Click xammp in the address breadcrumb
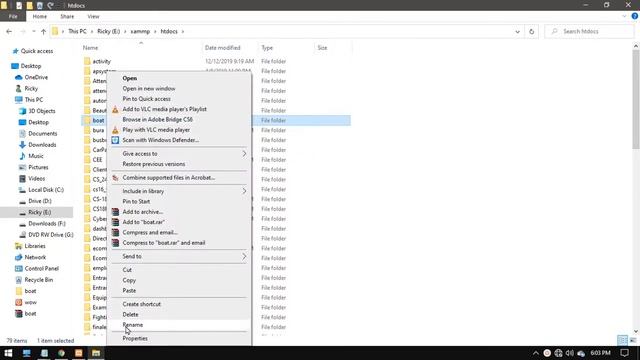This screenshot has height=360, width=640. click(140, 31)
